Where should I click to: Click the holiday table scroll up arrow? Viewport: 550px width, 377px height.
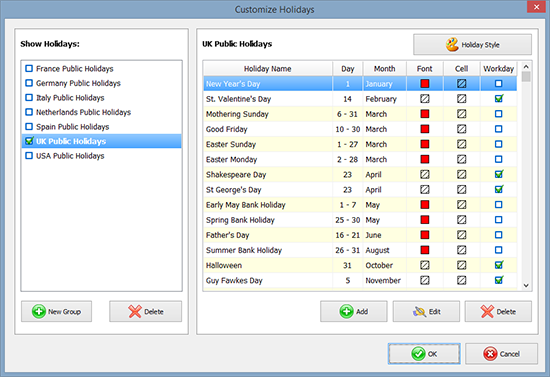(x=526, y=67)
